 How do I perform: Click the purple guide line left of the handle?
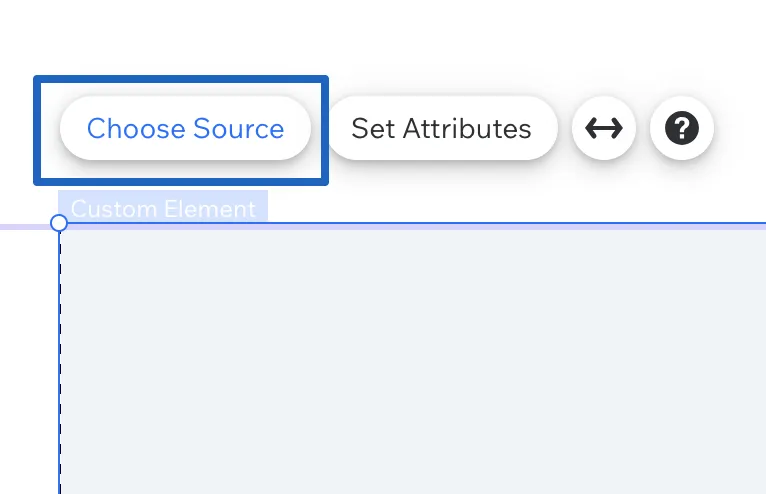tap(25, 227)
